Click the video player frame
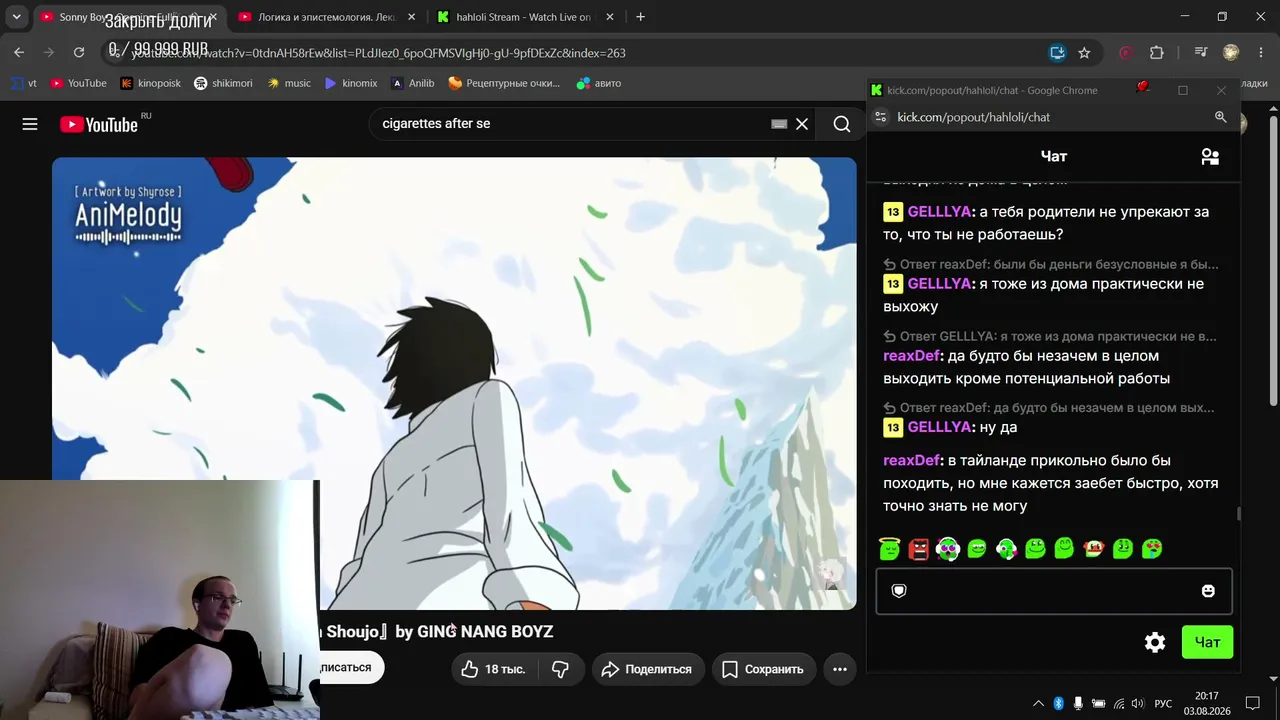 point(454,383)
